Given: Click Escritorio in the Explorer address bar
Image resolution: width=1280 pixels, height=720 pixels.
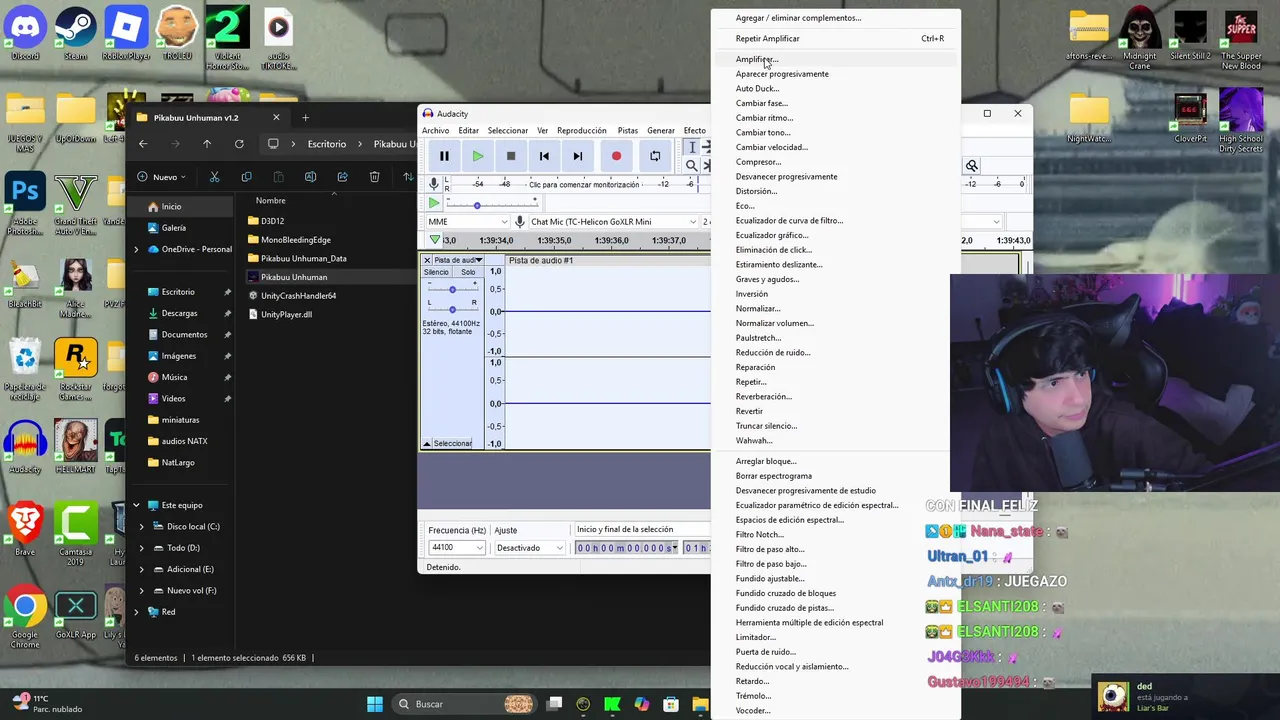Looking at the screenshot, I should pos(326,144).
